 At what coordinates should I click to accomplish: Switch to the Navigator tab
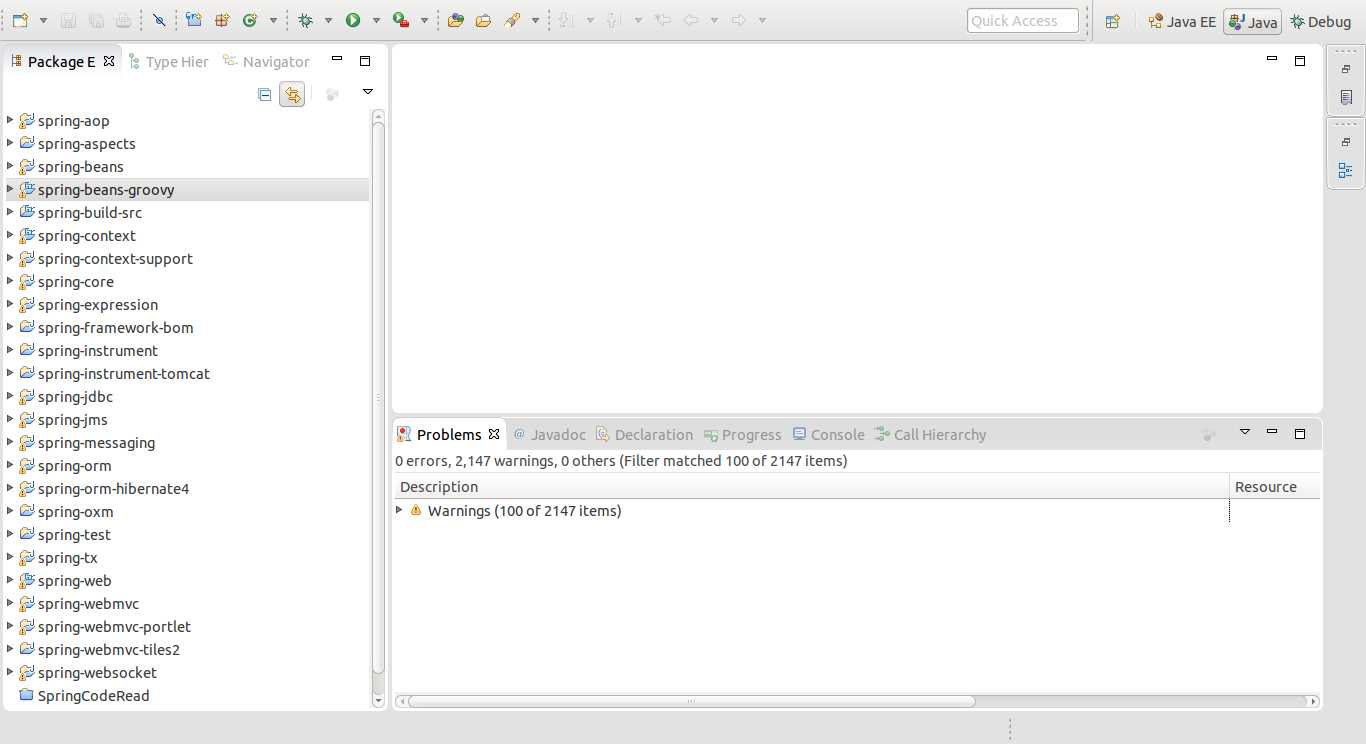[x=267, y=62]
